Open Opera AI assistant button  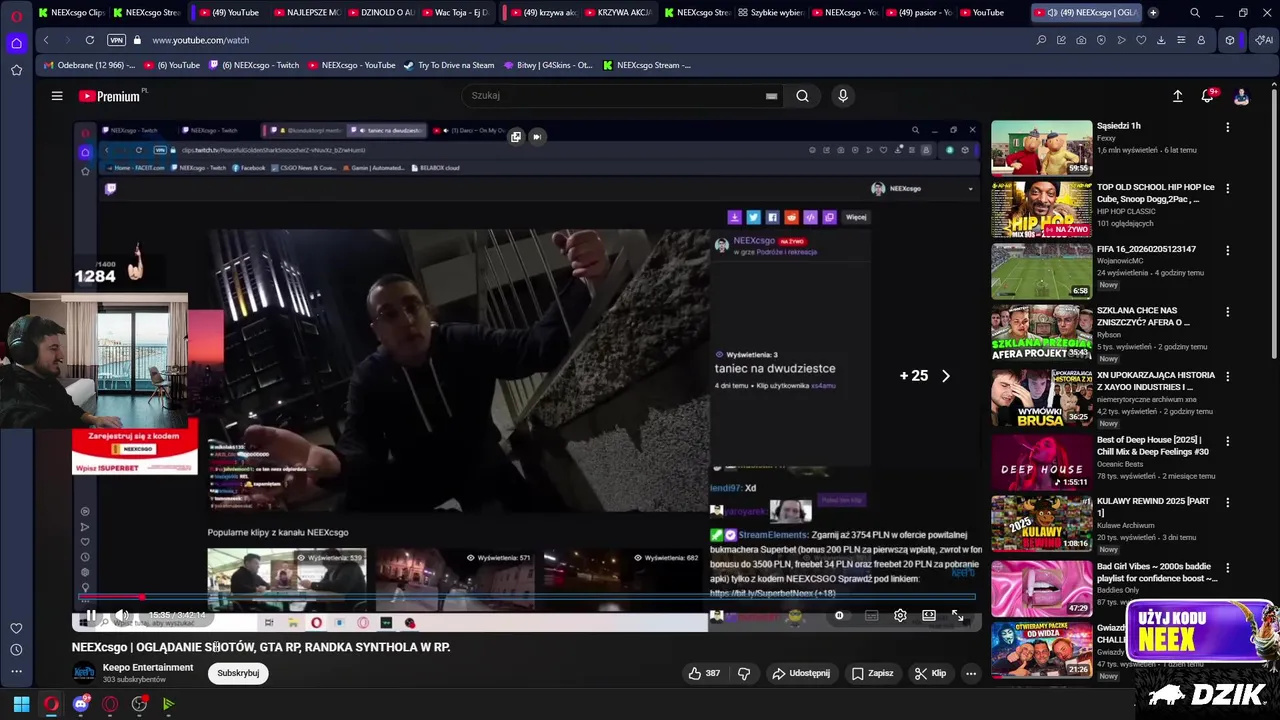point(1264,40)
